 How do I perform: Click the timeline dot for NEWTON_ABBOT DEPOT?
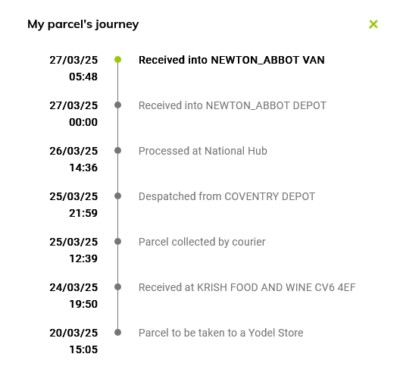pyautogui.click(x=118, y=105)
